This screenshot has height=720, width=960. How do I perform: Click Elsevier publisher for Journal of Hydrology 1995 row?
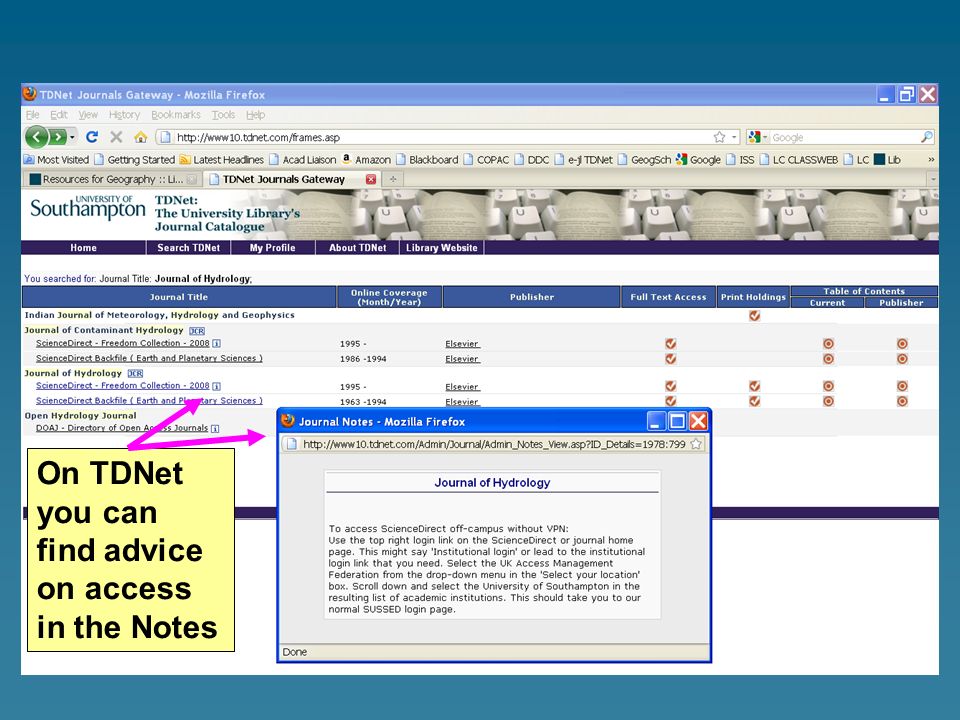click(462, 387)
